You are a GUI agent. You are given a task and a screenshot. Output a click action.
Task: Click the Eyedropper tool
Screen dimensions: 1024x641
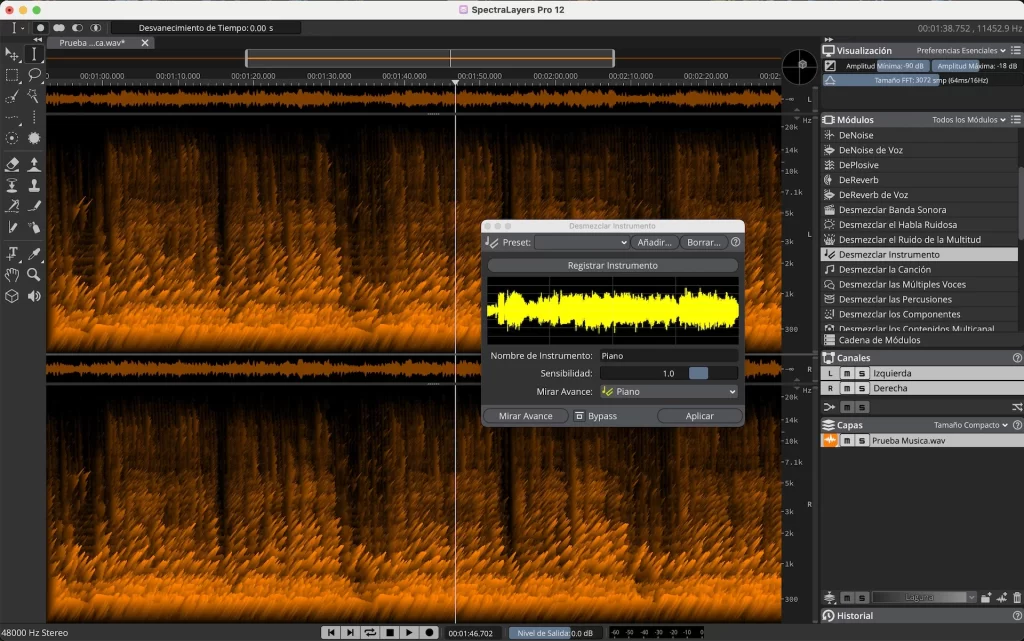(34, 253)
